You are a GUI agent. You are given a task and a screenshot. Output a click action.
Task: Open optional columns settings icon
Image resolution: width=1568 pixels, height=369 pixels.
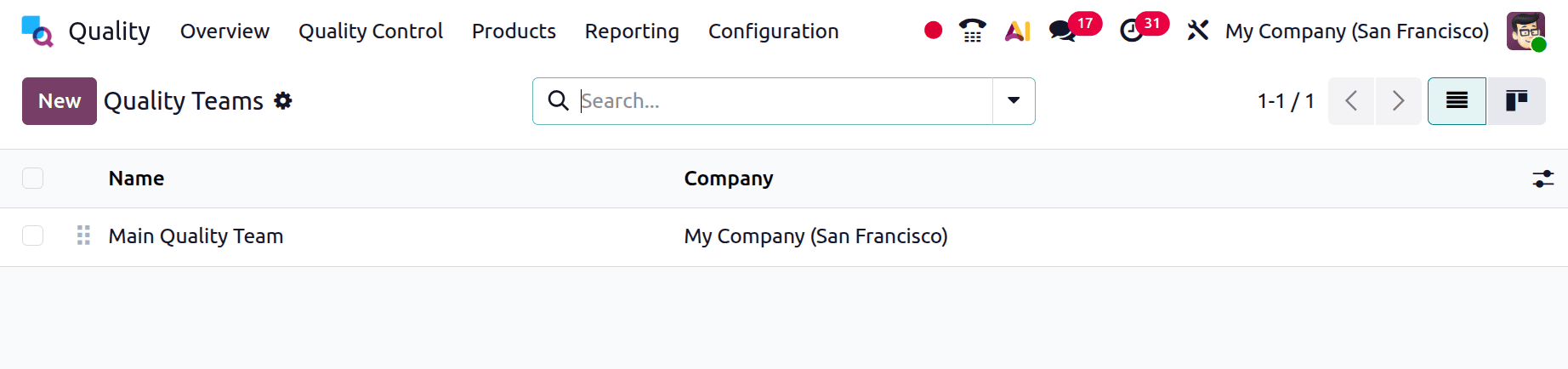(x=1542, y=179)
